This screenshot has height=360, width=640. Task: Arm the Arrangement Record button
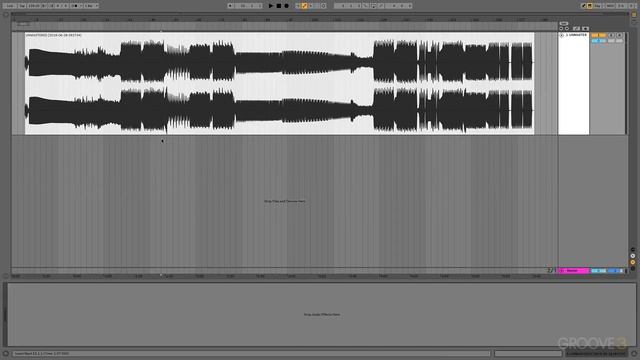pos(287,6)
